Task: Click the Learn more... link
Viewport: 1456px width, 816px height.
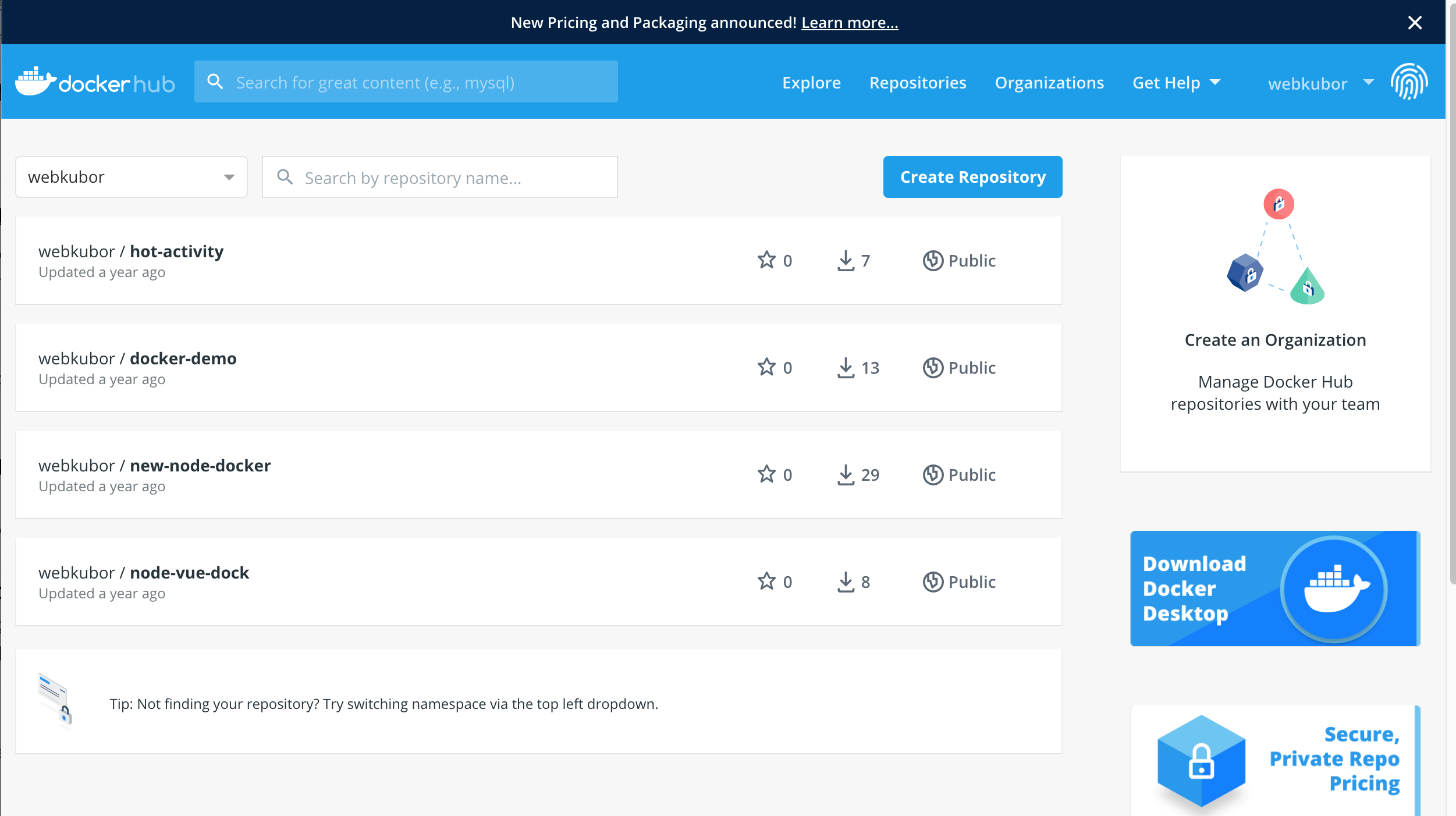Action: [x=850, y=23]
